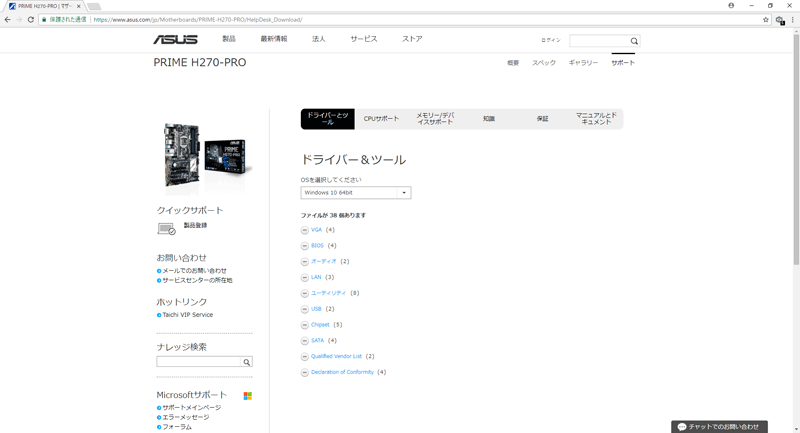Go back with browser back arrow
Screen dimensions: 800x433
click(7, 19)
